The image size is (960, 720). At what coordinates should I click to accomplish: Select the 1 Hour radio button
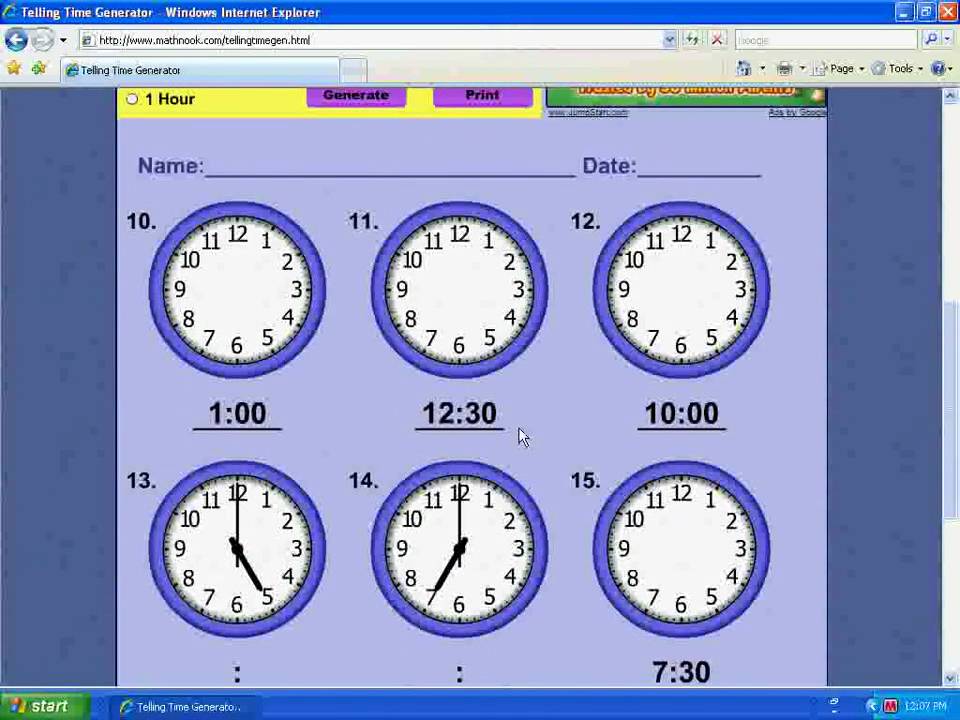(x=132, y=99)
